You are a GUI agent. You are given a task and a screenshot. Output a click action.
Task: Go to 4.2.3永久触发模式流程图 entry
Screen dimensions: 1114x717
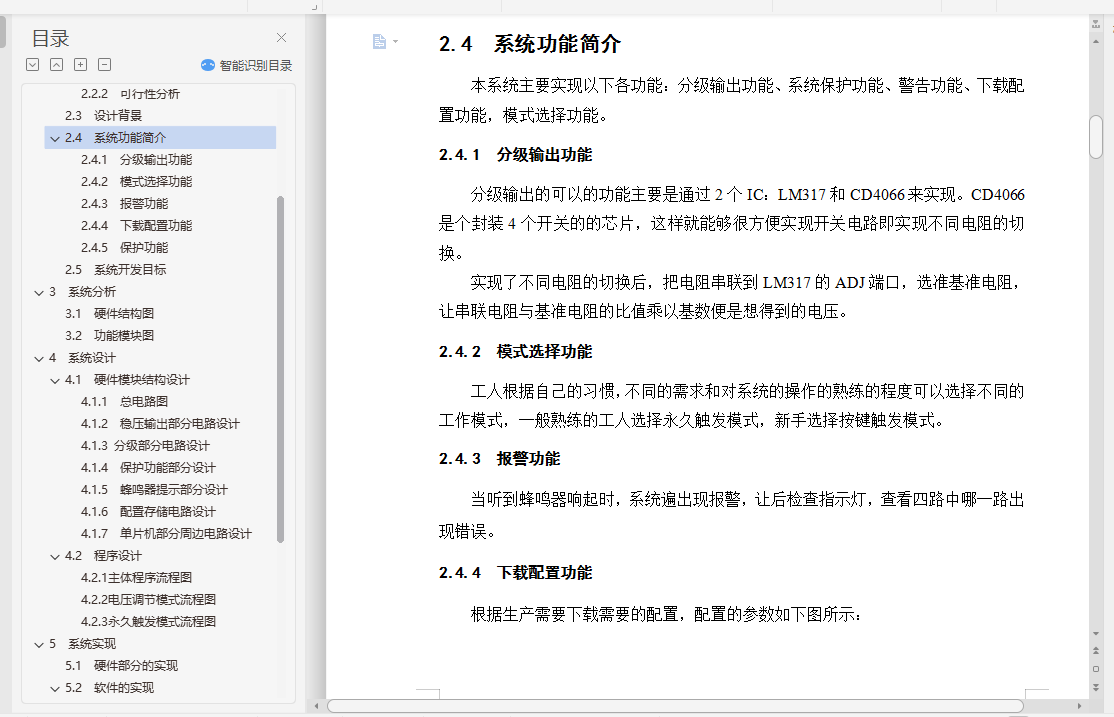point(148,622)
